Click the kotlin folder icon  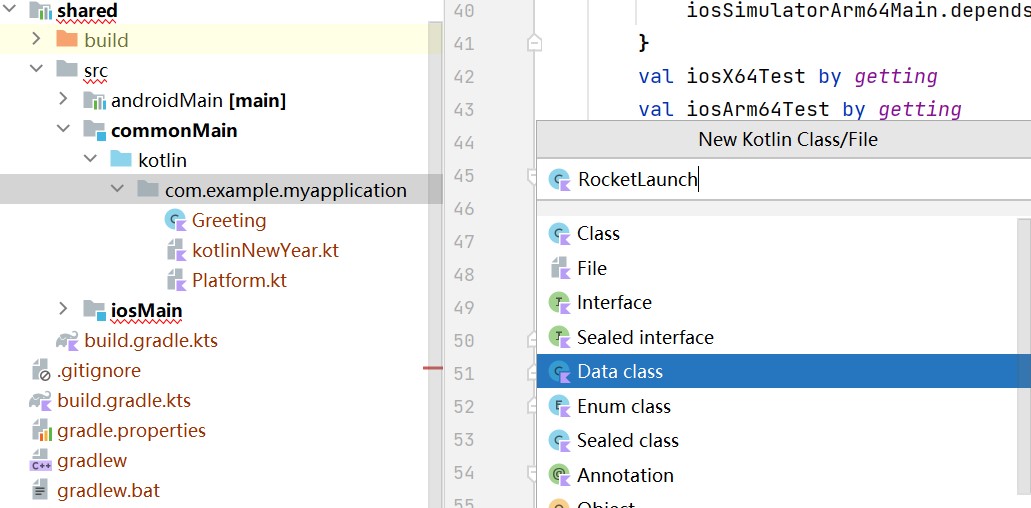point(121,159)
